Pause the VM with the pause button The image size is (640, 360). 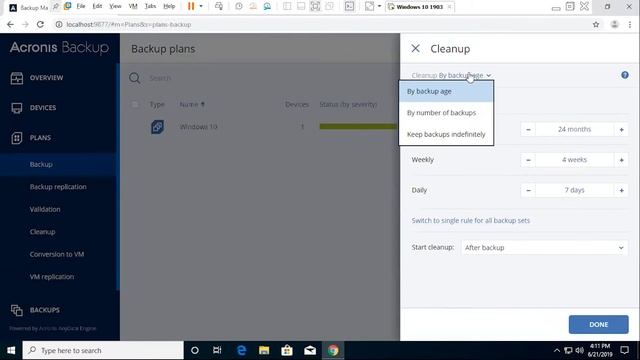pos(191,7)
